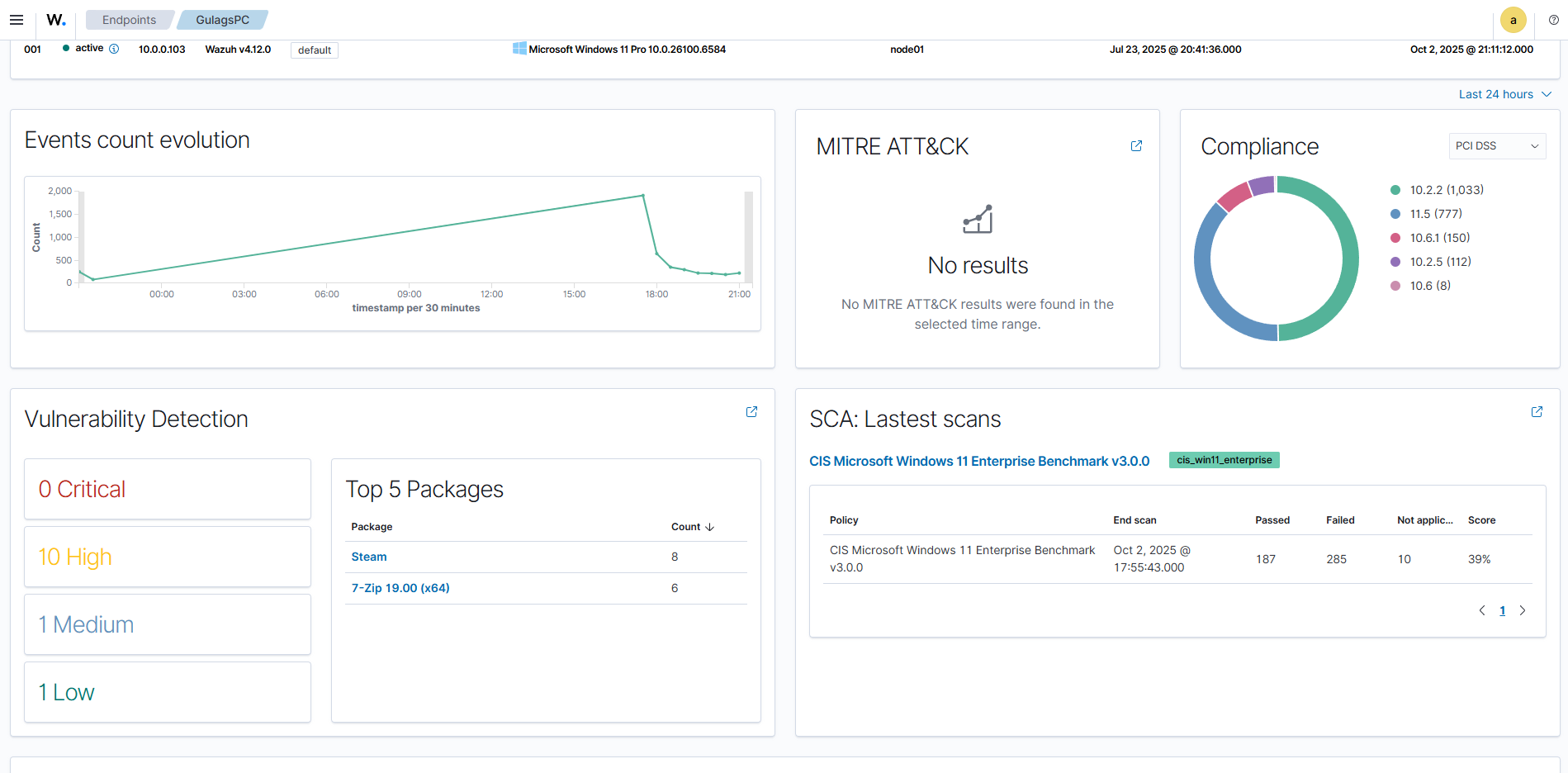1568x773 pixels.
Task: Click the user avatar 'a'
Action: click(1513, 20)
